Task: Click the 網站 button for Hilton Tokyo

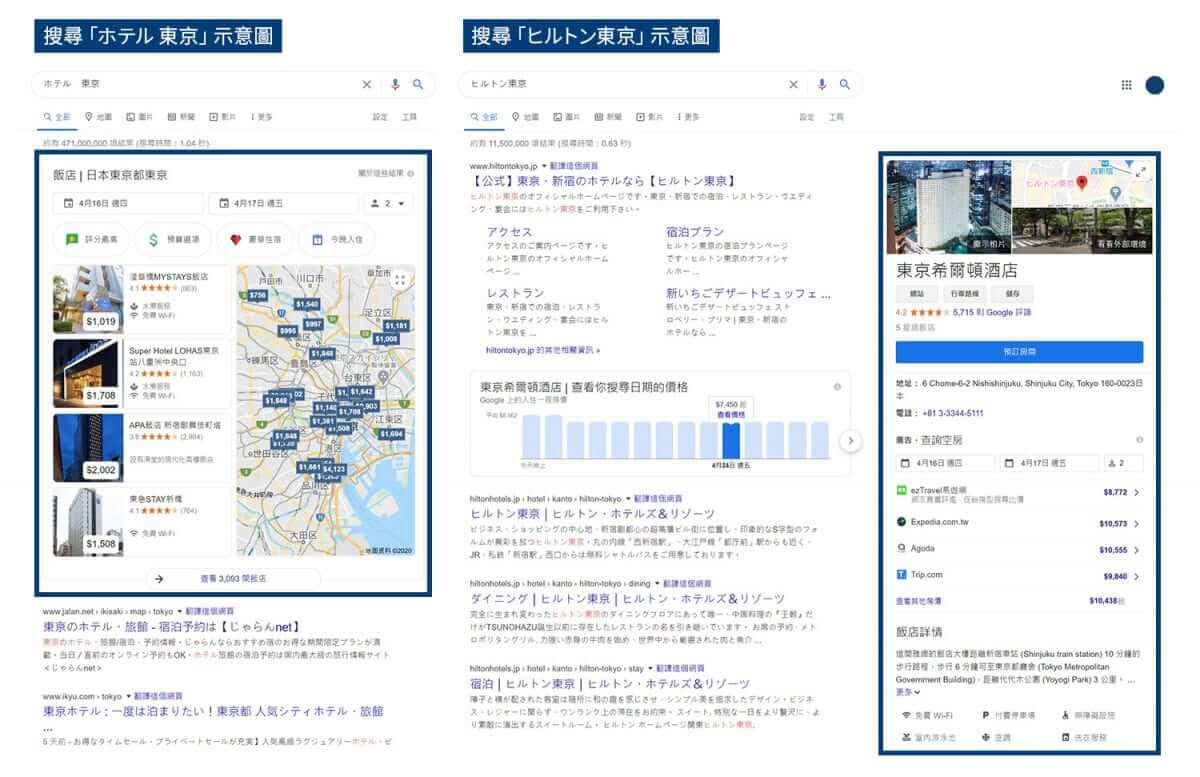Action: click(x=916, y=295)
